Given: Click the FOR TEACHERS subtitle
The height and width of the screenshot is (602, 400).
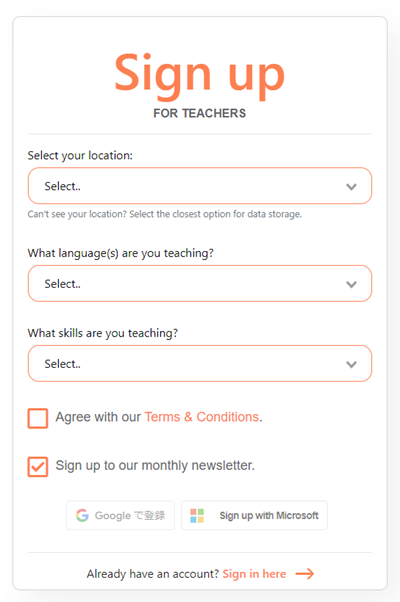Looking at the screenshot, I should point(200,113).
